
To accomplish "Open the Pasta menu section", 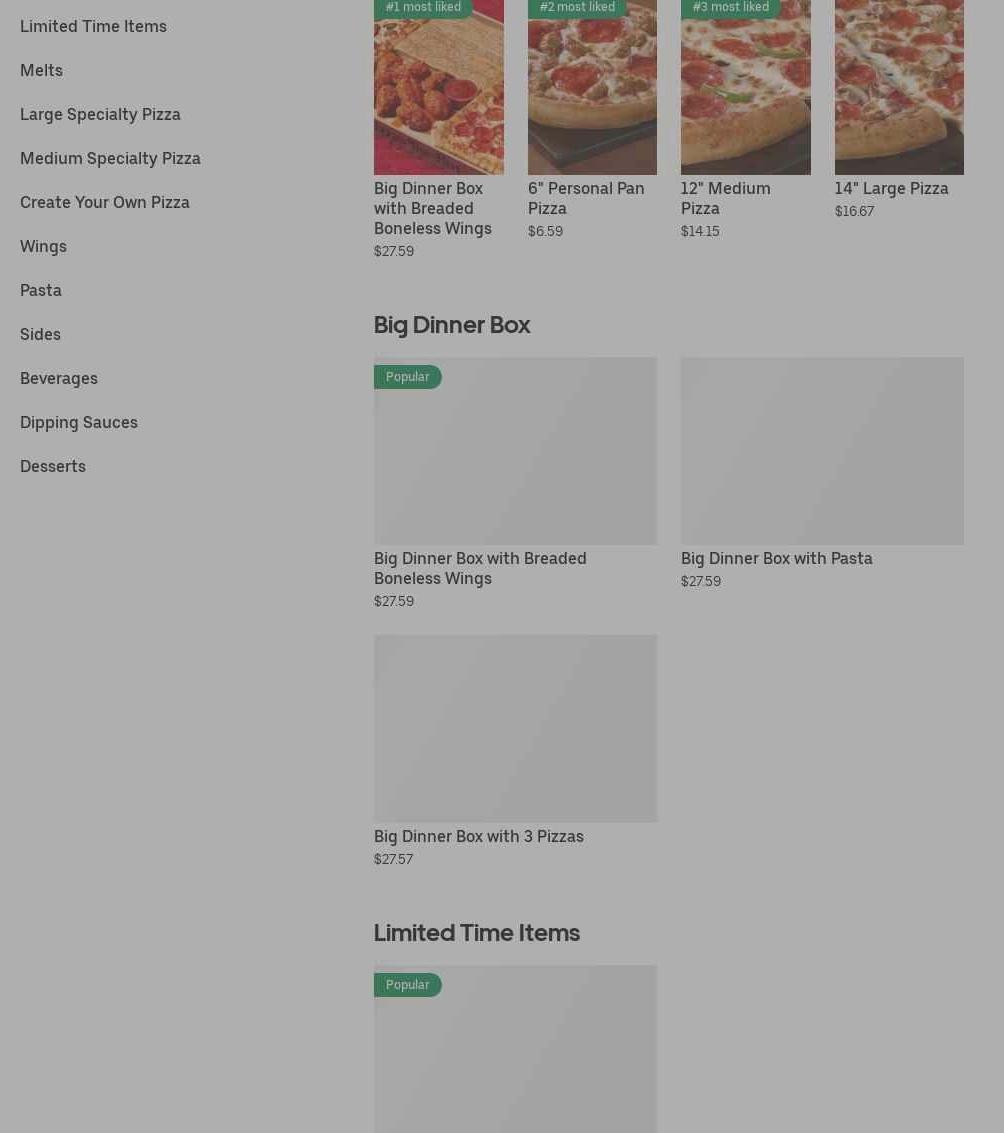I will click(x=41, y=290).
